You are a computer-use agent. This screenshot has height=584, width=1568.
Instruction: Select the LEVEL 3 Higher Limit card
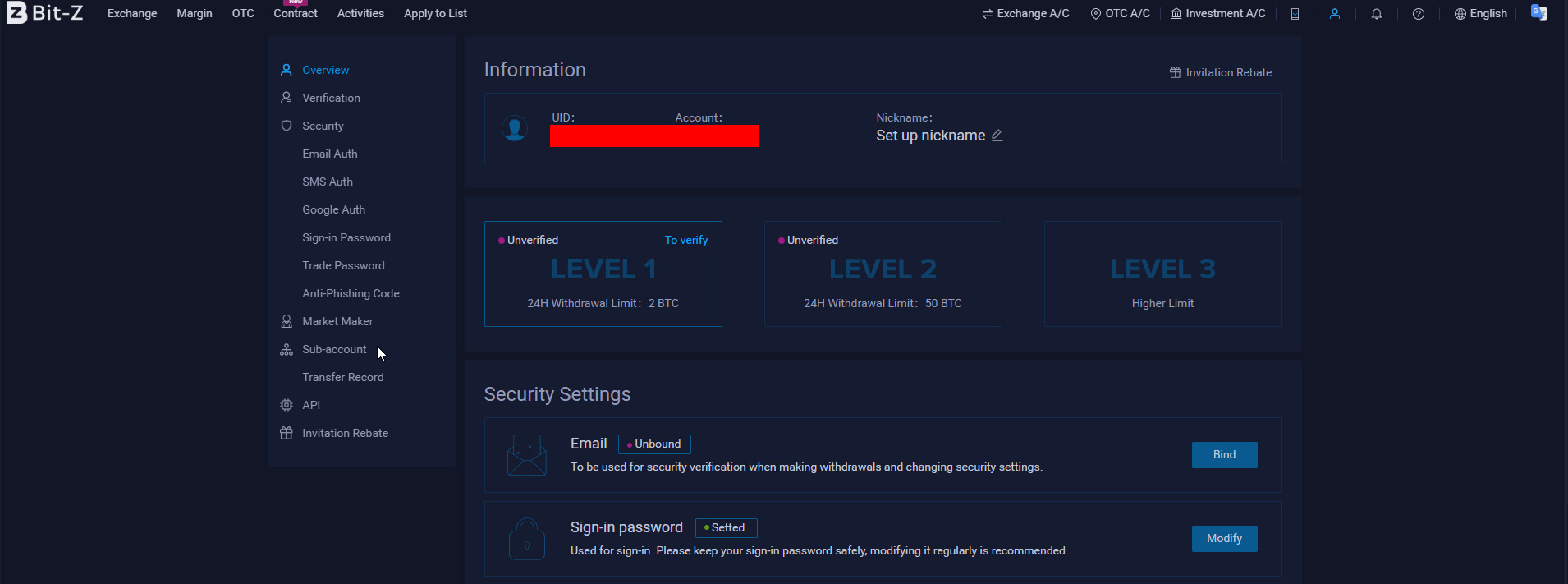click(1163, 274)
